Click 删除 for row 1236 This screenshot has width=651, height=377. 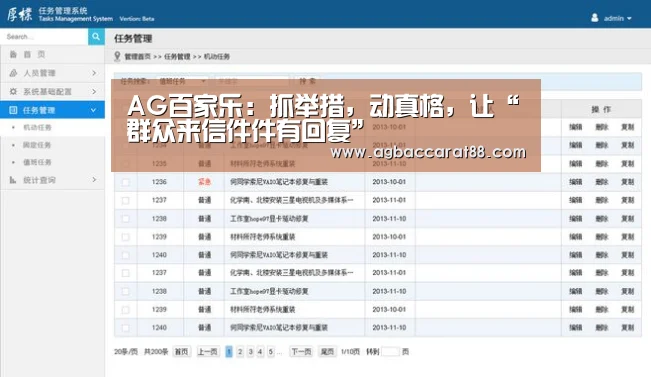tap(602, 182)
